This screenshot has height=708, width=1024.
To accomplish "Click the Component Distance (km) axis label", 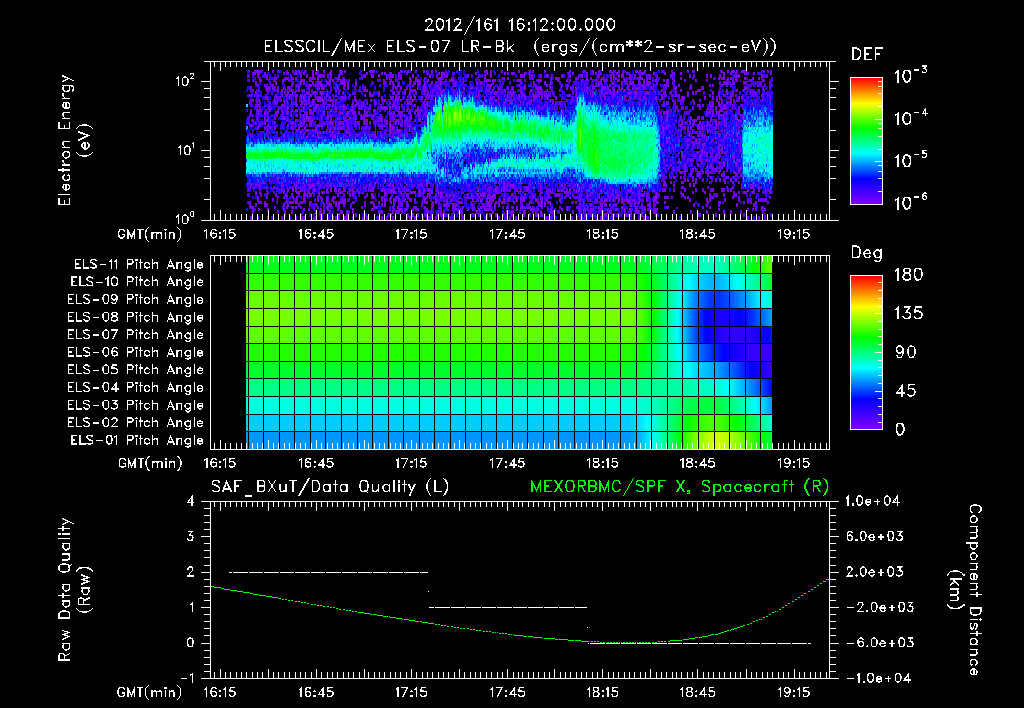I will pos(965,589).
